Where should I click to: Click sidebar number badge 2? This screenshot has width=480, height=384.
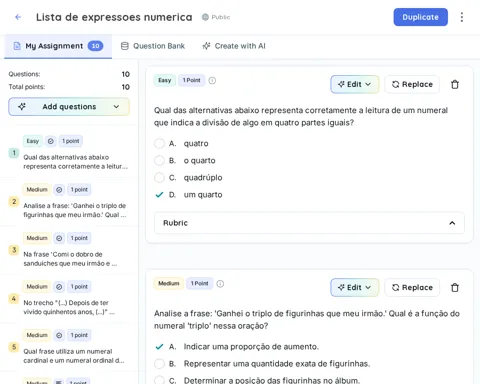[14, 202]
